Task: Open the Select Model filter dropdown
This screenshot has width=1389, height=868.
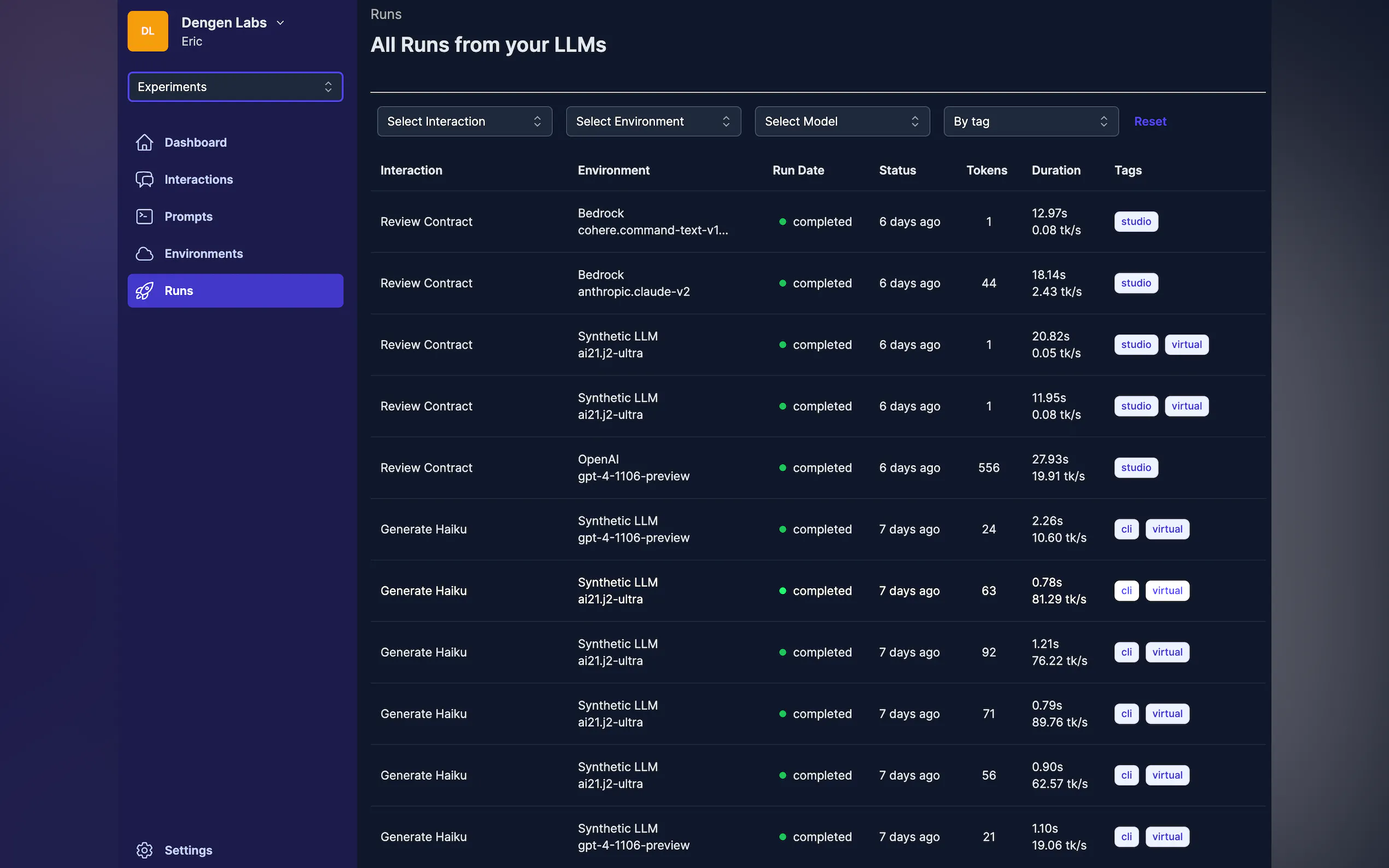Action: click(x=842, y=122)
